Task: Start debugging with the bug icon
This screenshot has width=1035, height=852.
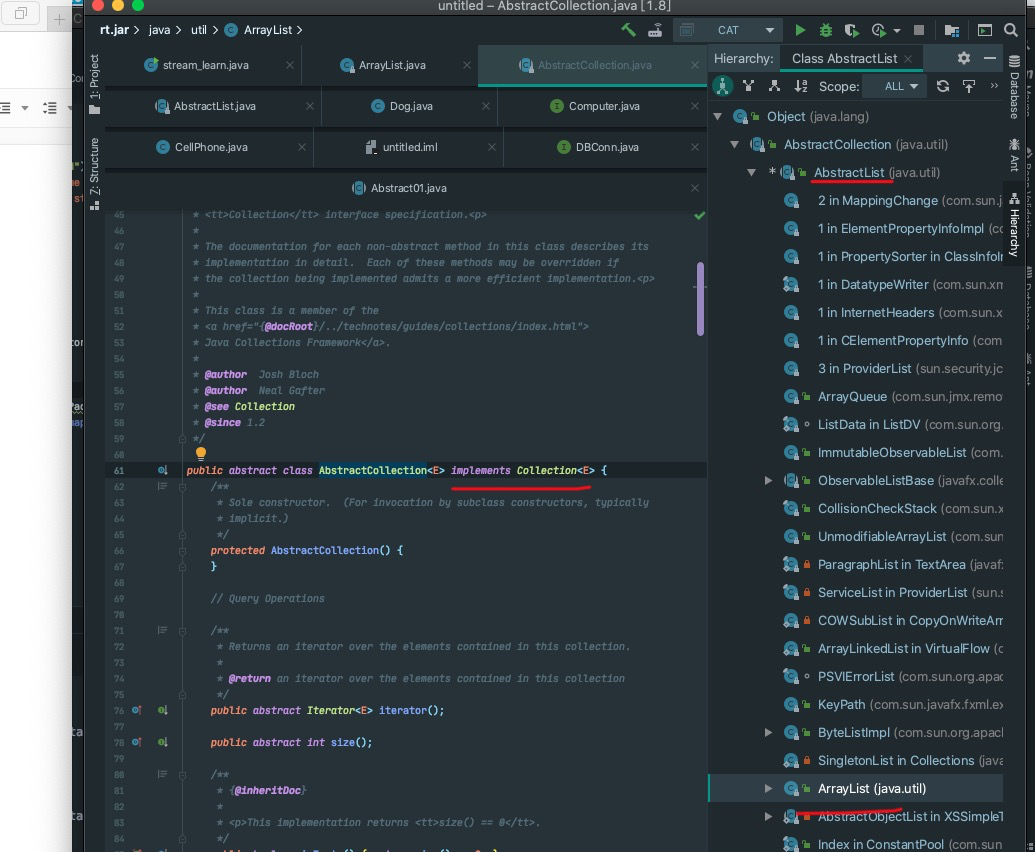Action: [825, 30]
